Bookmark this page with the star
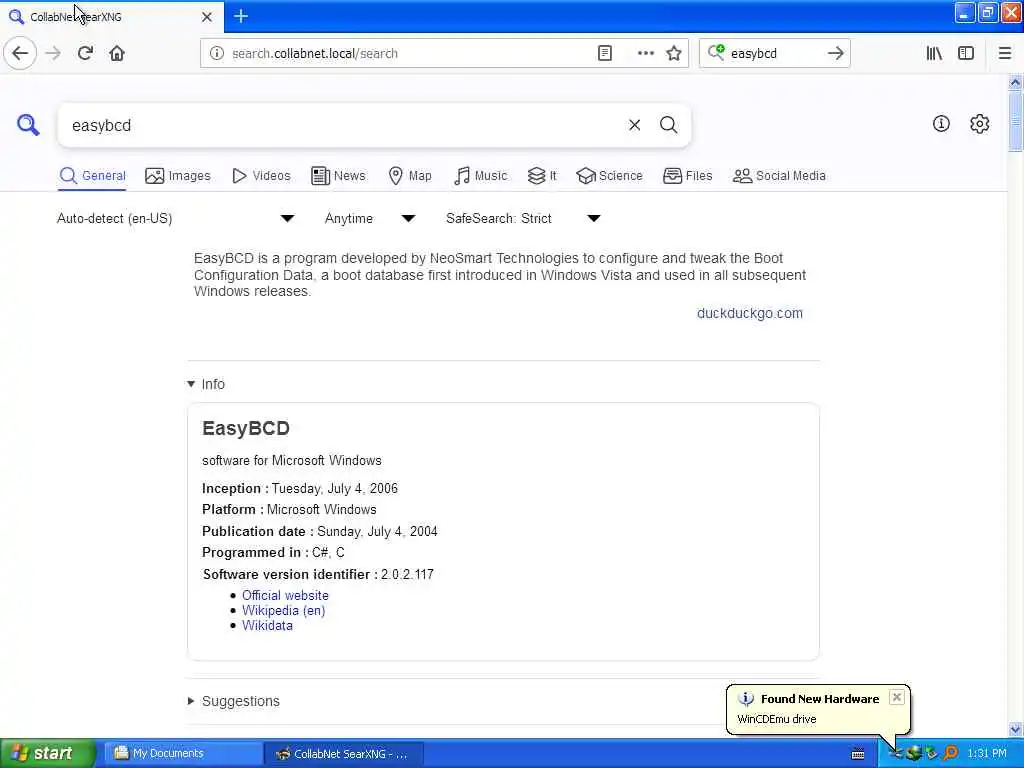 (x=674, y=54)
